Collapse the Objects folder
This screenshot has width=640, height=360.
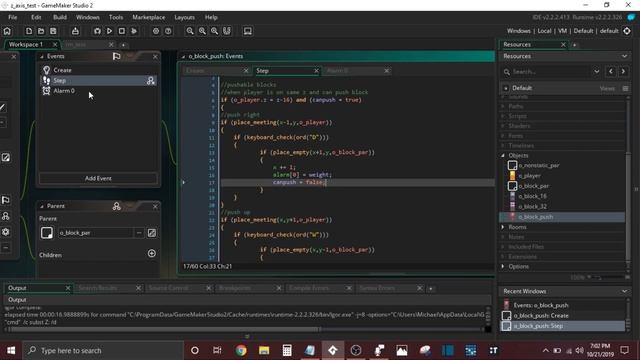click(x=503, y=156)
